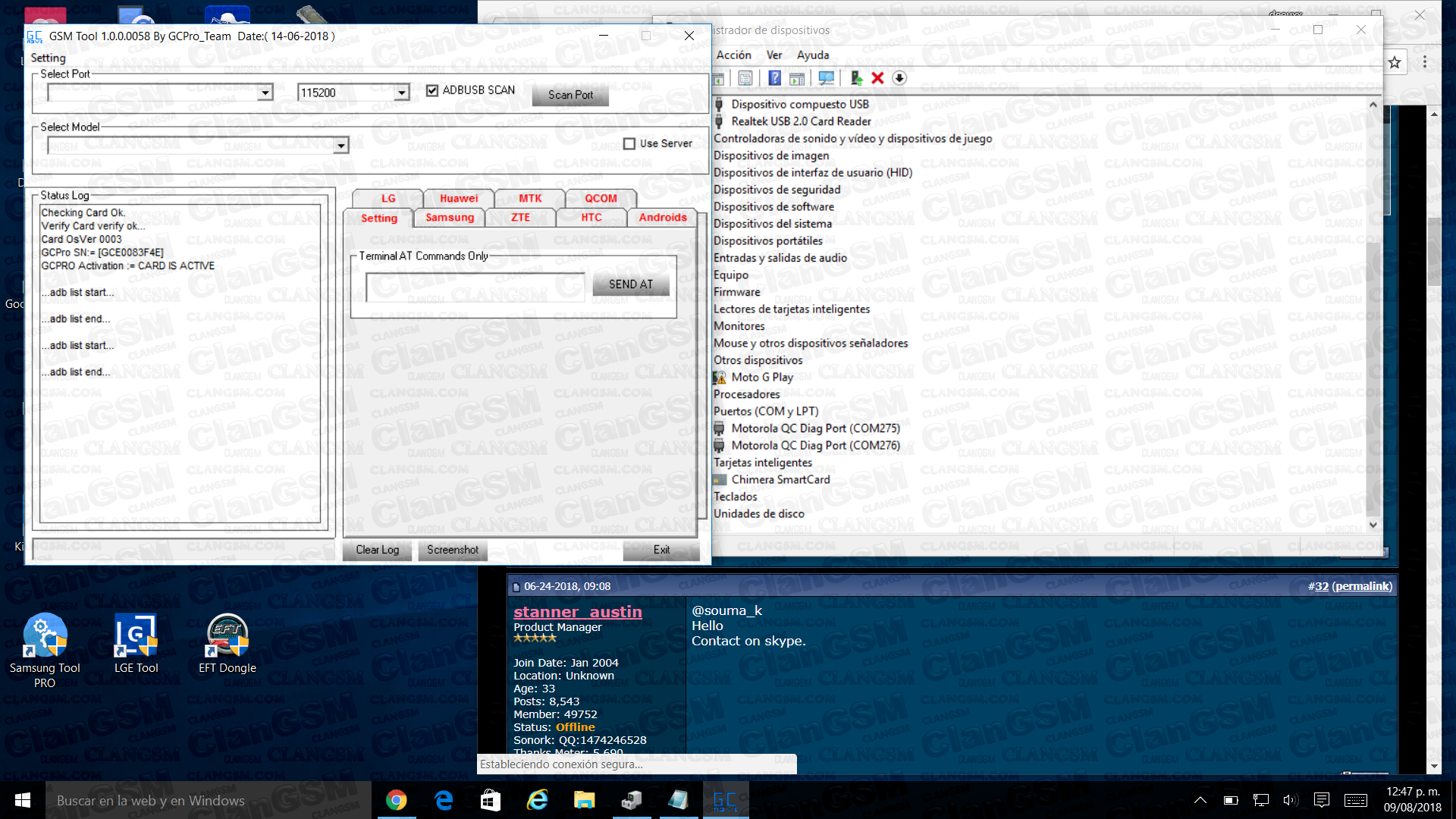
Task: Switch to the LG tab
Action: pos(388,199)
